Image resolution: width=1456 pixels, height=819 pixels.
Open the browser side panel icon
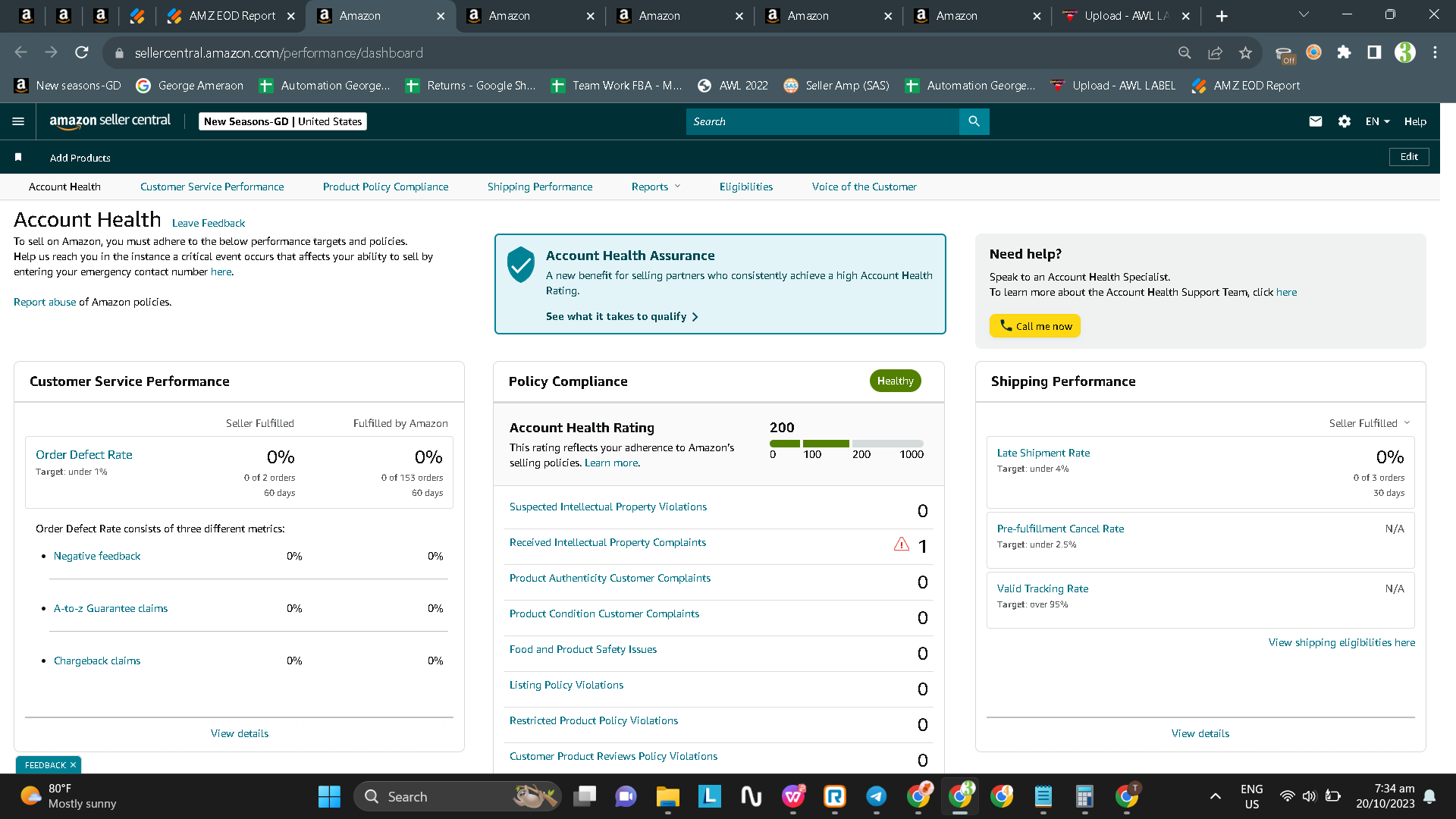click(x=1374, y=52)
